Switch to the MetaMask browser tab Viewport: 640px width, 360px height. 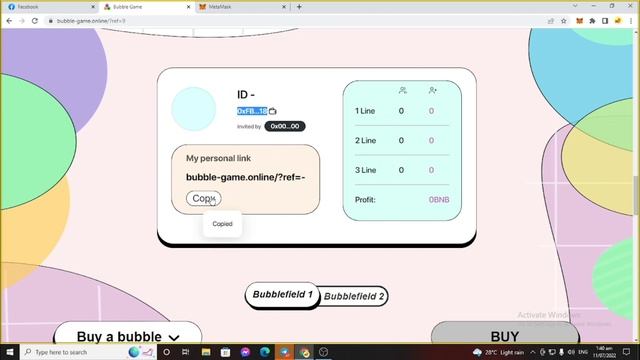(242, 7)
